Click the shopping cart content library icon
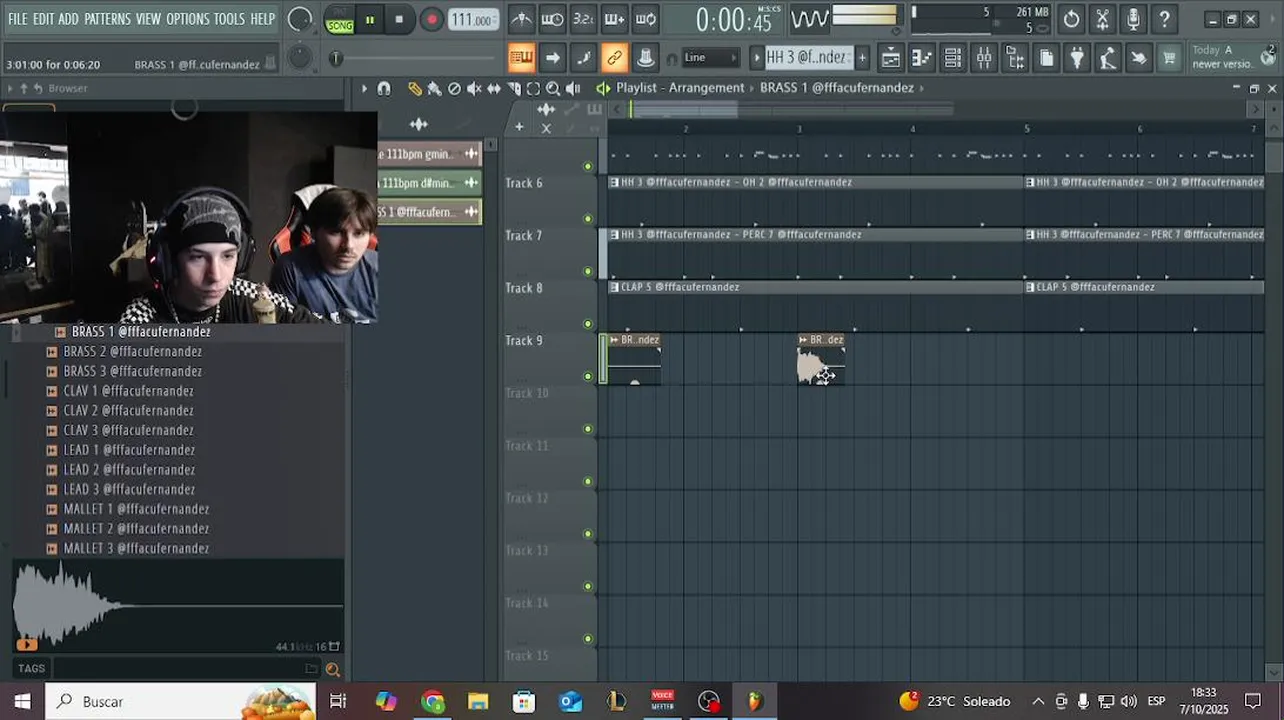 (1169, 58)
